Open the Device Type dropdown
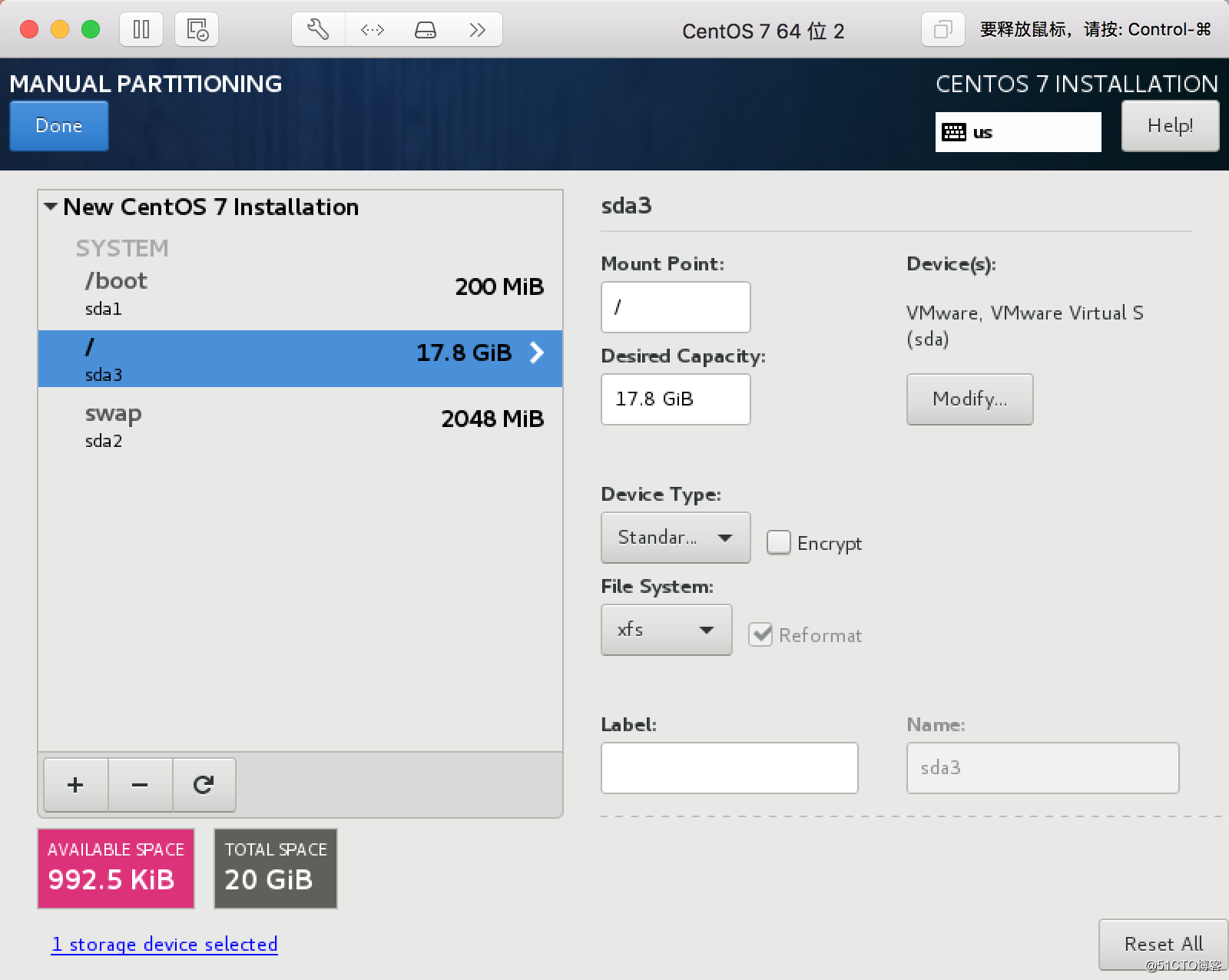 tap(675, 538)
